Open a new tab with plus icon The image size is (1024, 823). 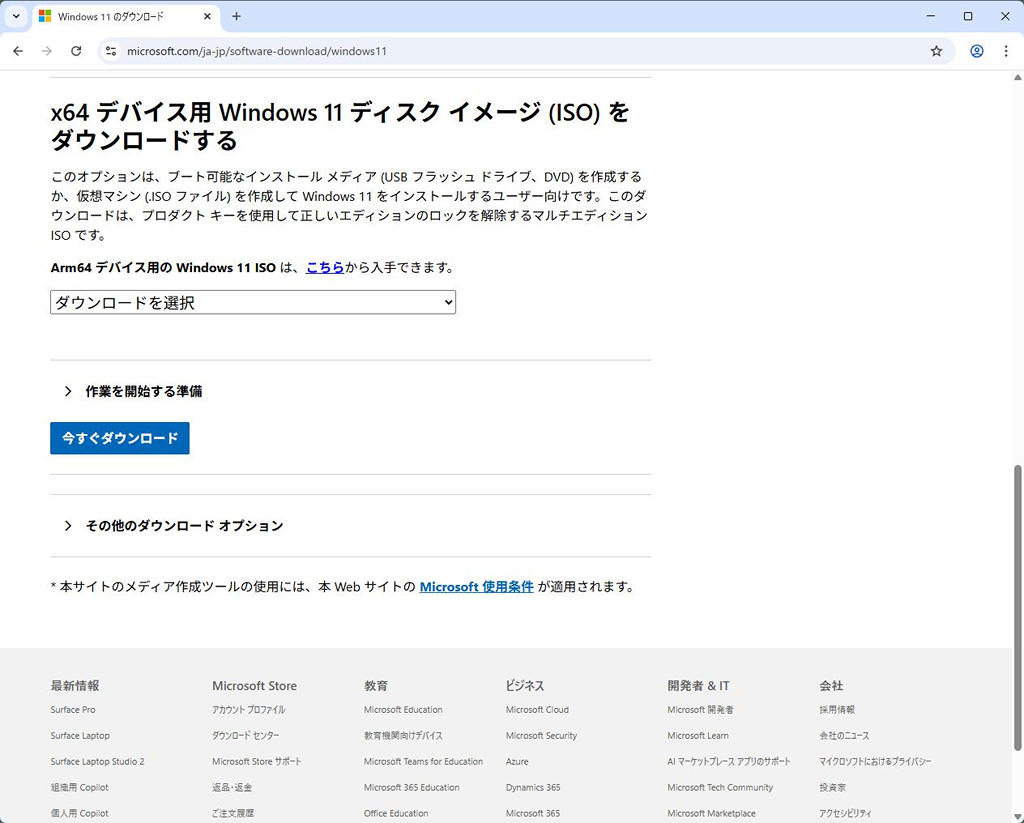(236, 16)
